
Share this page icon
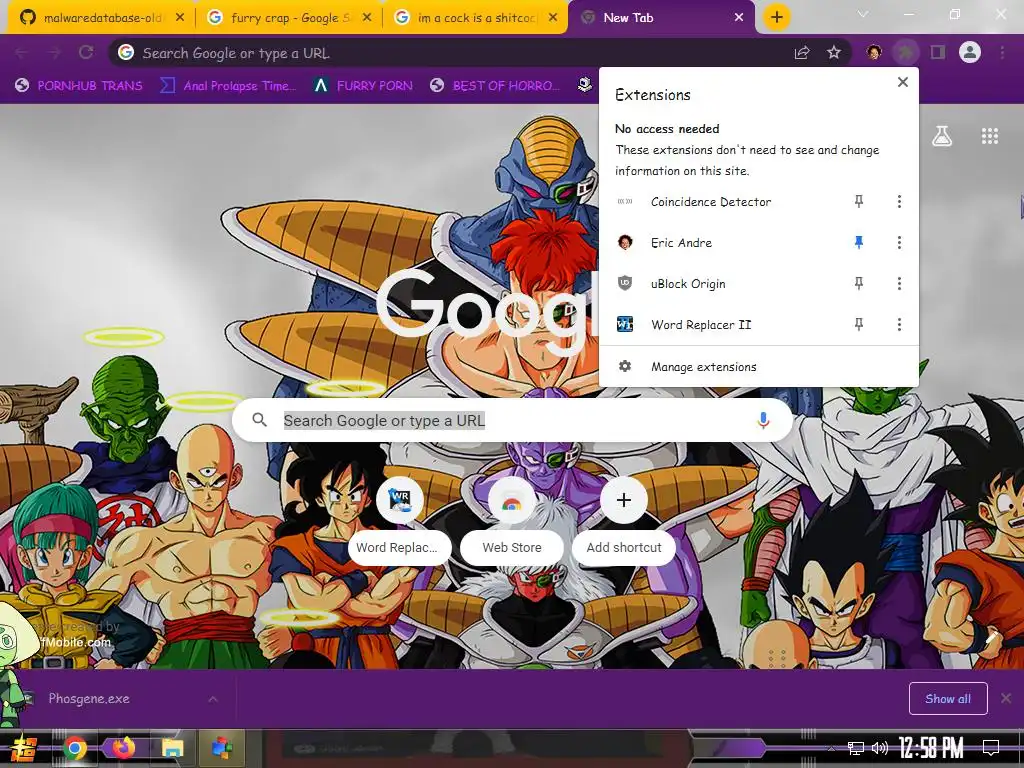coord(802,53)
